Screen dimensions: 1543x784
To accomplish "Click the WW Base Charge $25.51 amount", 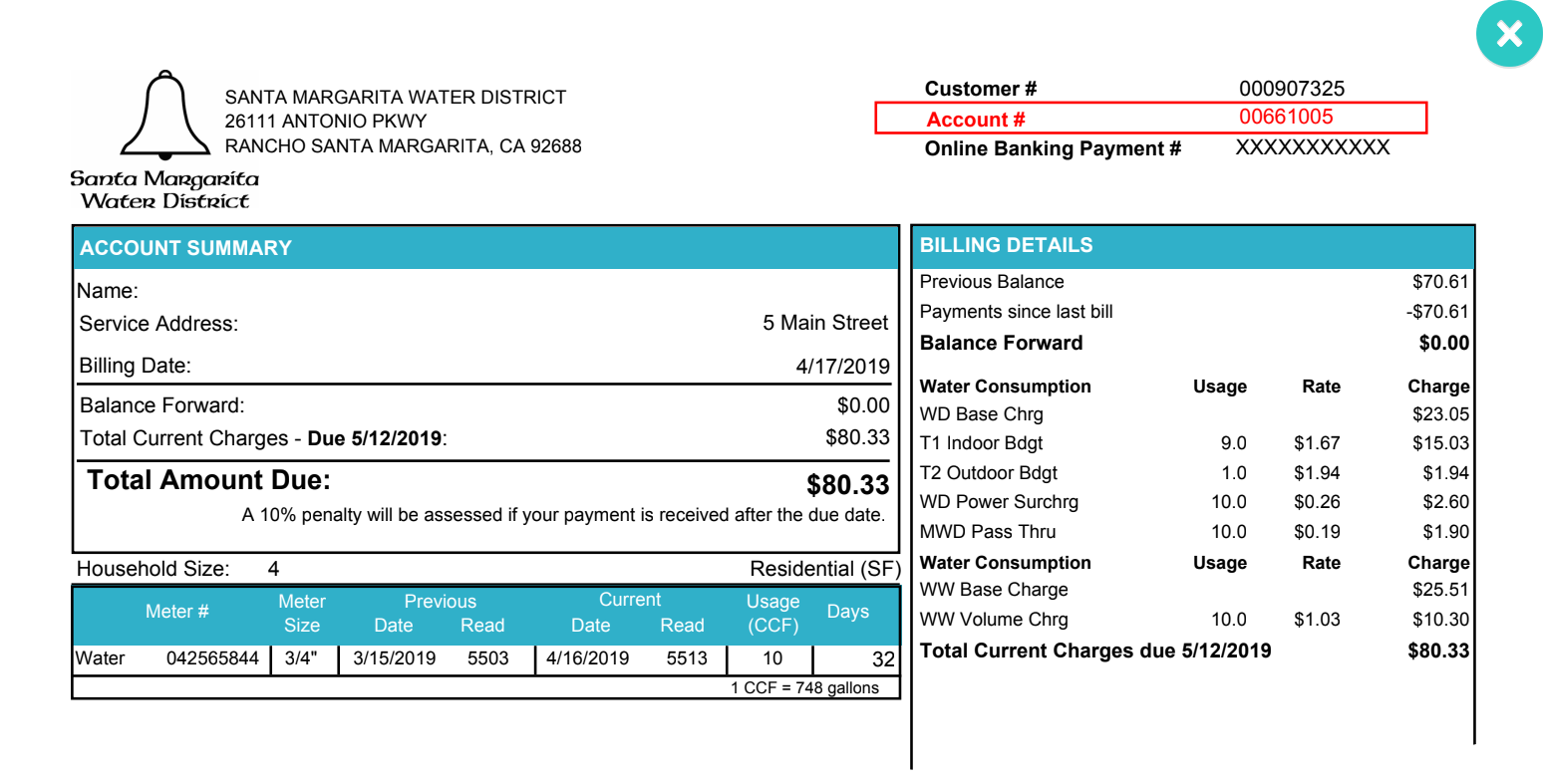I will coord(1440,590).
